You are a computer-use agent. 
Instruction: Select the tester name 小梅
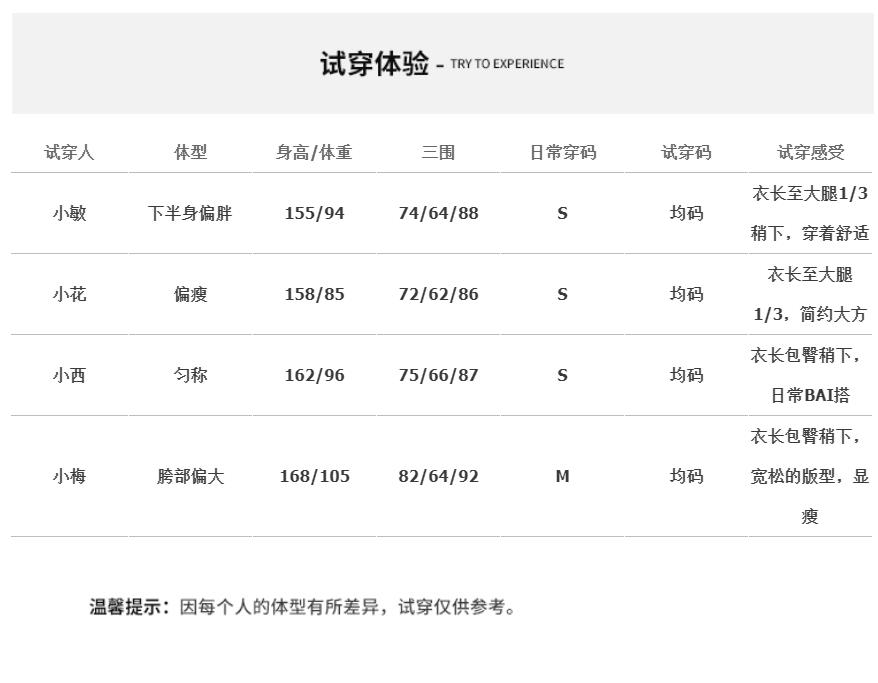coord(69,476)
